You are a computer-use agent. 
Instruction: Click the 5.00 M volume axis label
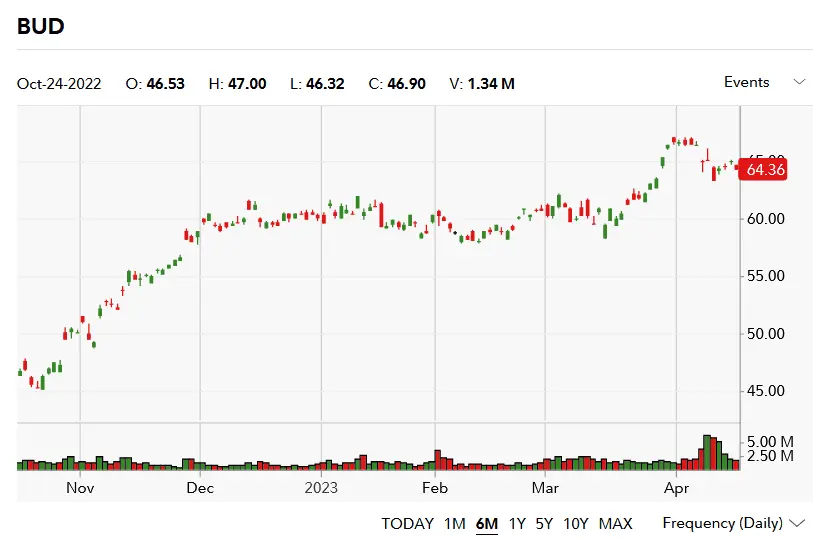pyautogui.click(x=770, y=442)
